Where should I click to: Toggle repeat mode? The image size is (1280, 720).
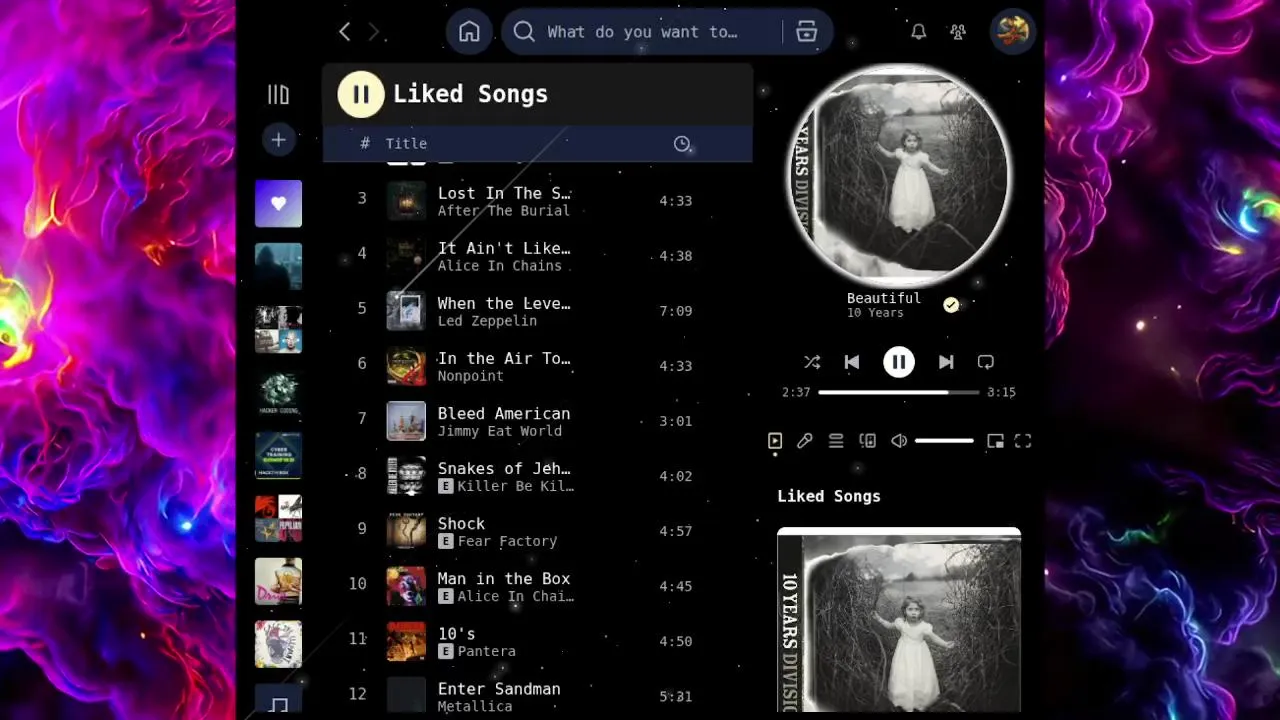pyautogui.click(x=986, y=362)
